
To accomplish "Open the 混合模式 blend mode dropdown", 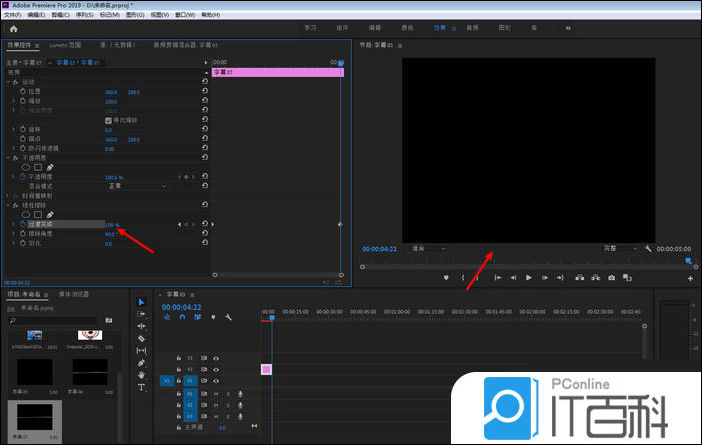I will (137, 186).
